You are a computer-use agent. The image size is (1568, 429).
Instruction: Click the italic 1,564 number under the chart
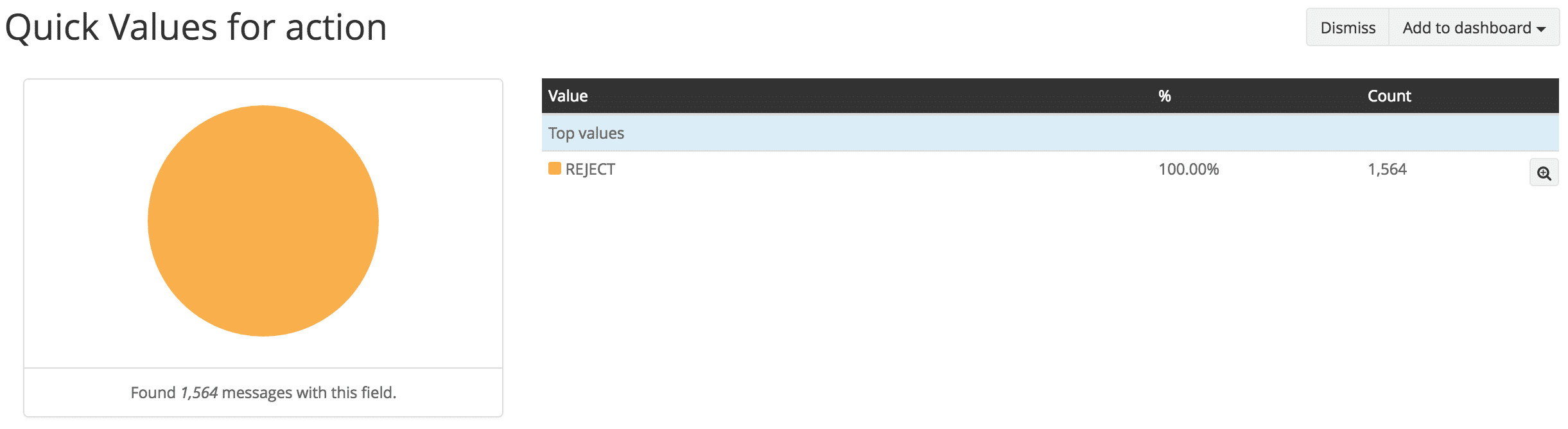point(199,392)
